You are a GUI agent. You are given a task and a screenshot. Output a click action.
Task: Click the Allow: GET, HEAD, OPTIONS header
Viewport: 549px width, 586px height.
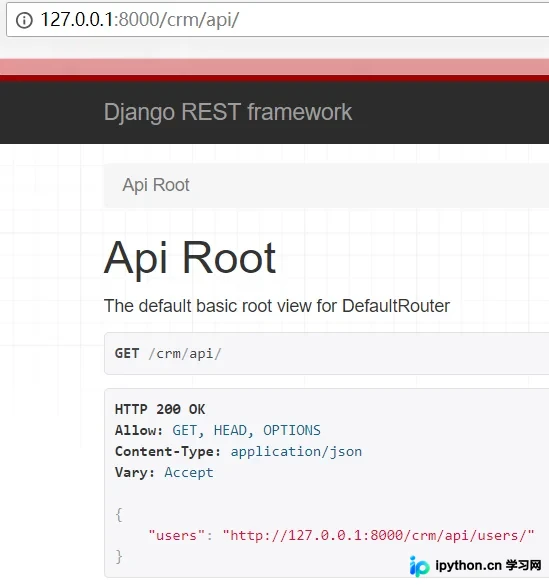[x=218, y=430]
